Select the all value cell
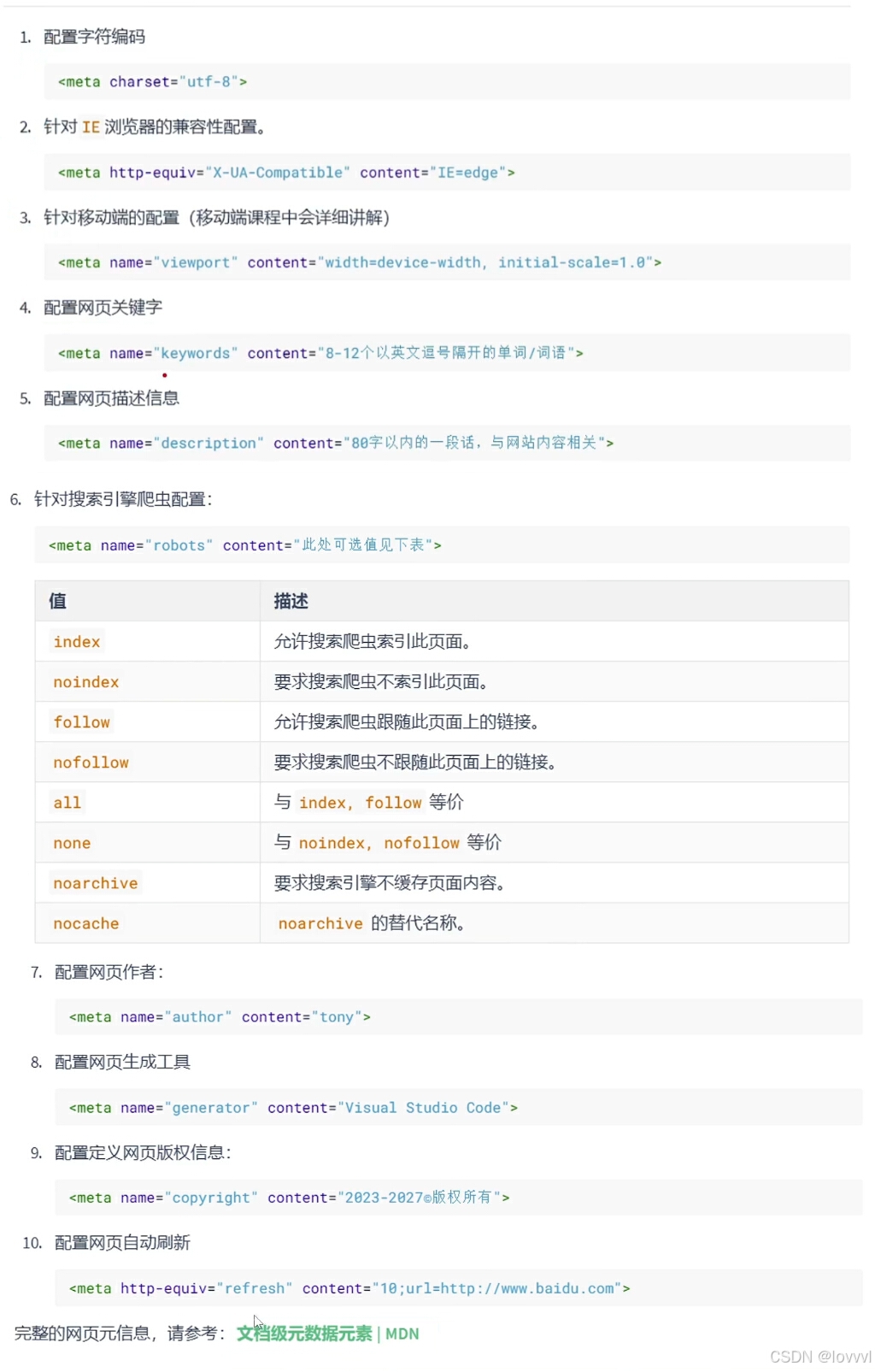875x1372 pixels. click(148, 802)
